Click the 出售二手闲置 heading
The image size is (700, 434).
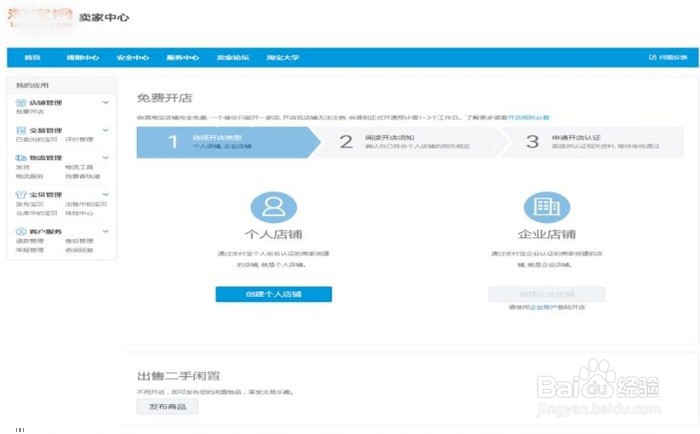(179, 376)
